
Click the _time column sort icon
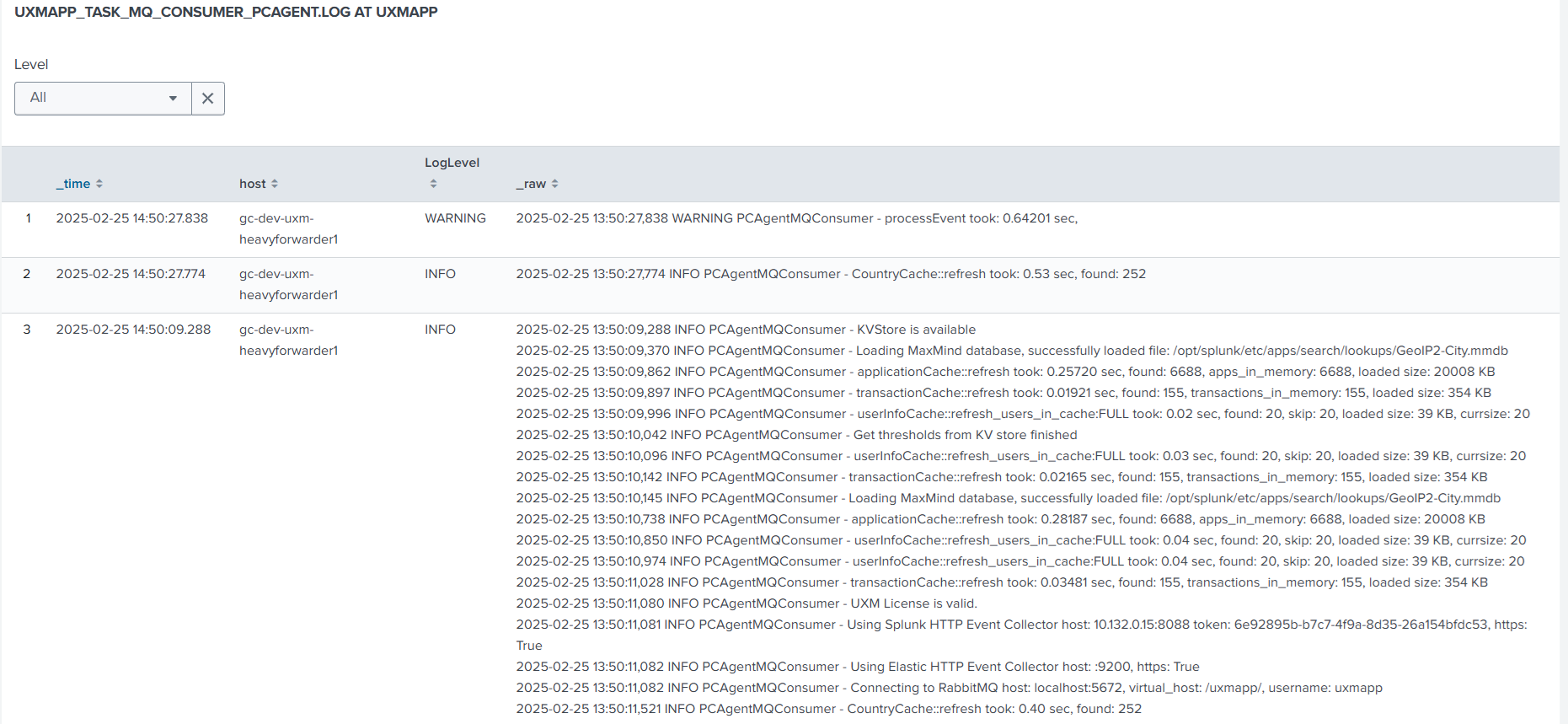pyautogui.click(x=99, y=184)
